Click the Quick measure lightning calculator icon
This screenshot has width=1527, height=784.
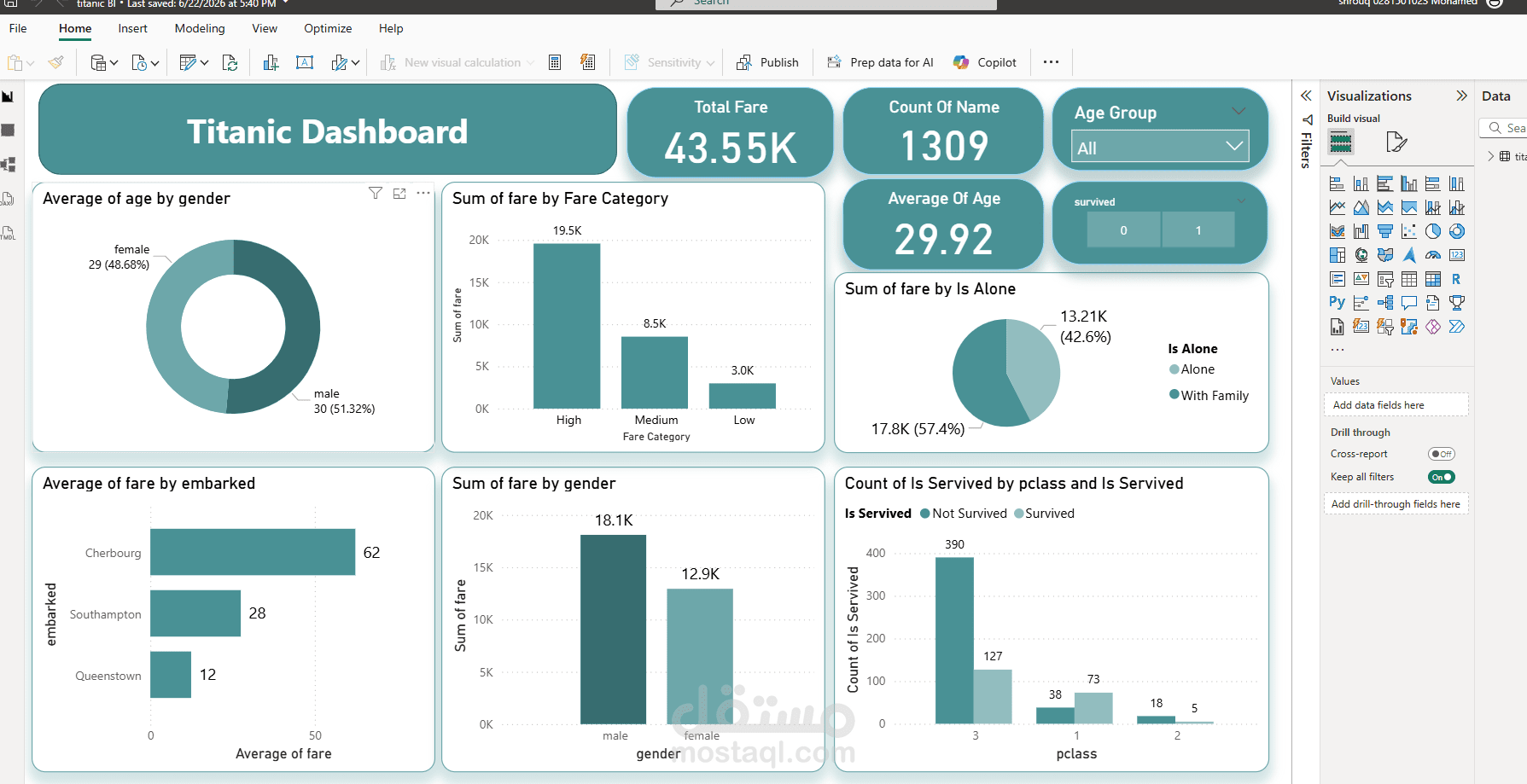tap(588, 62)
